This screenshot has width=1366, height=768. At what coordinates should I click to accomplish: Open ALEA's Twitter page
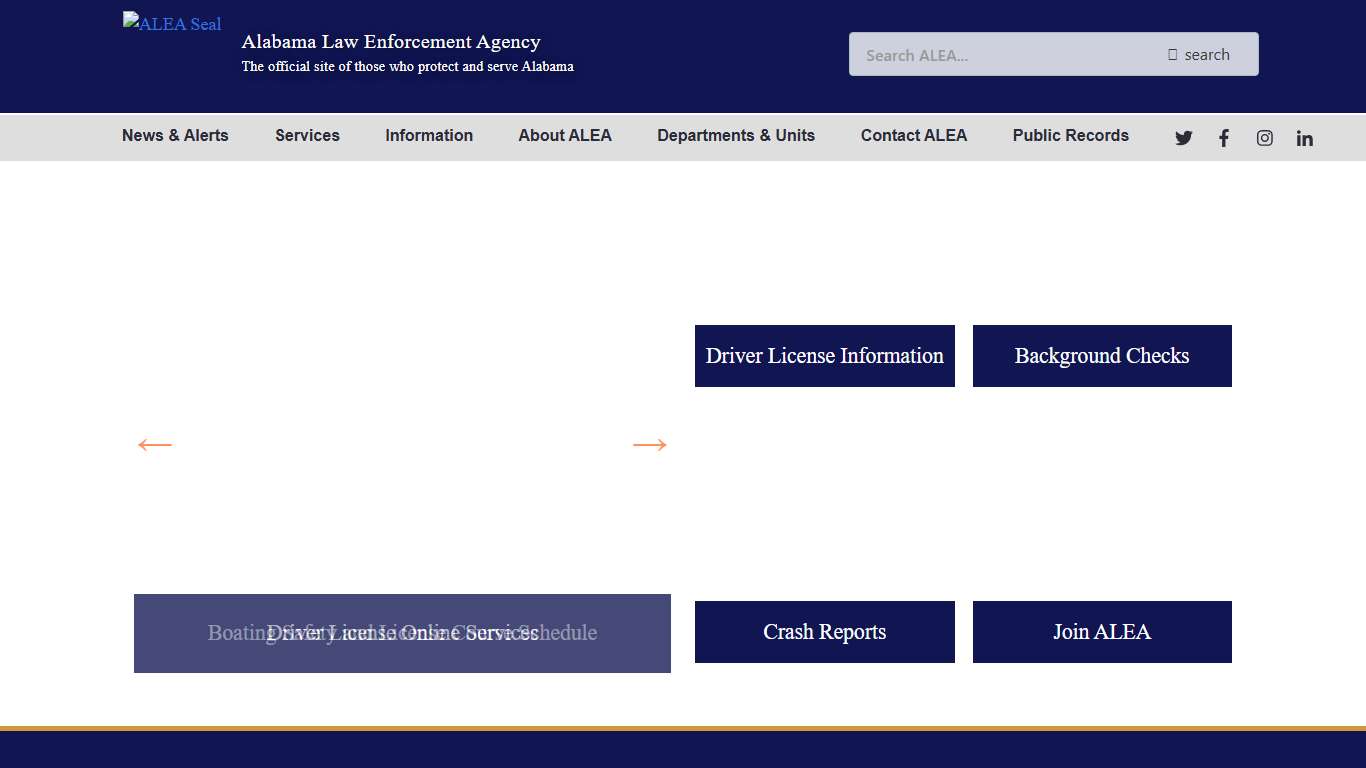(1183, 137)
